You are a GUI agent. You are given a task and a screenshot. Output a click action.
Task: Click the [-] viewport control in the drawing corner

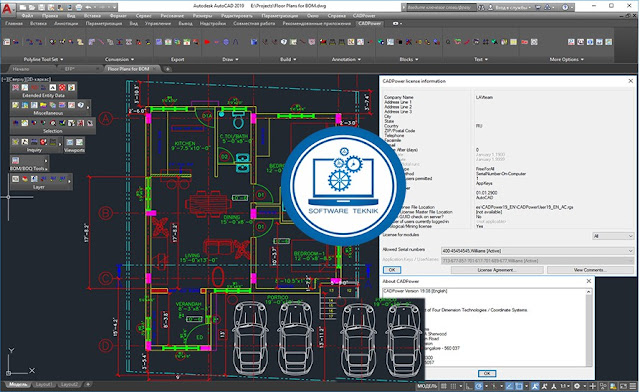4,79
